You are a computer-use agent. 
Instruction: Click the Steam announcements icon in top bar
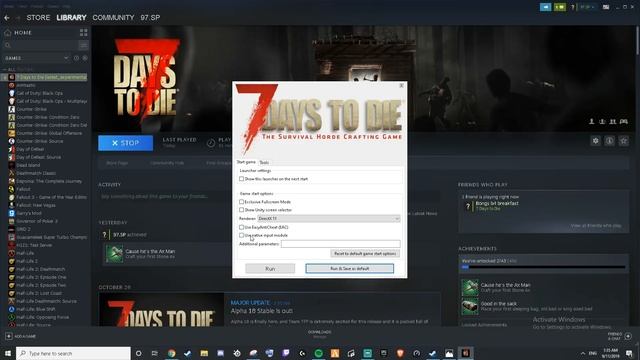[x=545, y=7]
